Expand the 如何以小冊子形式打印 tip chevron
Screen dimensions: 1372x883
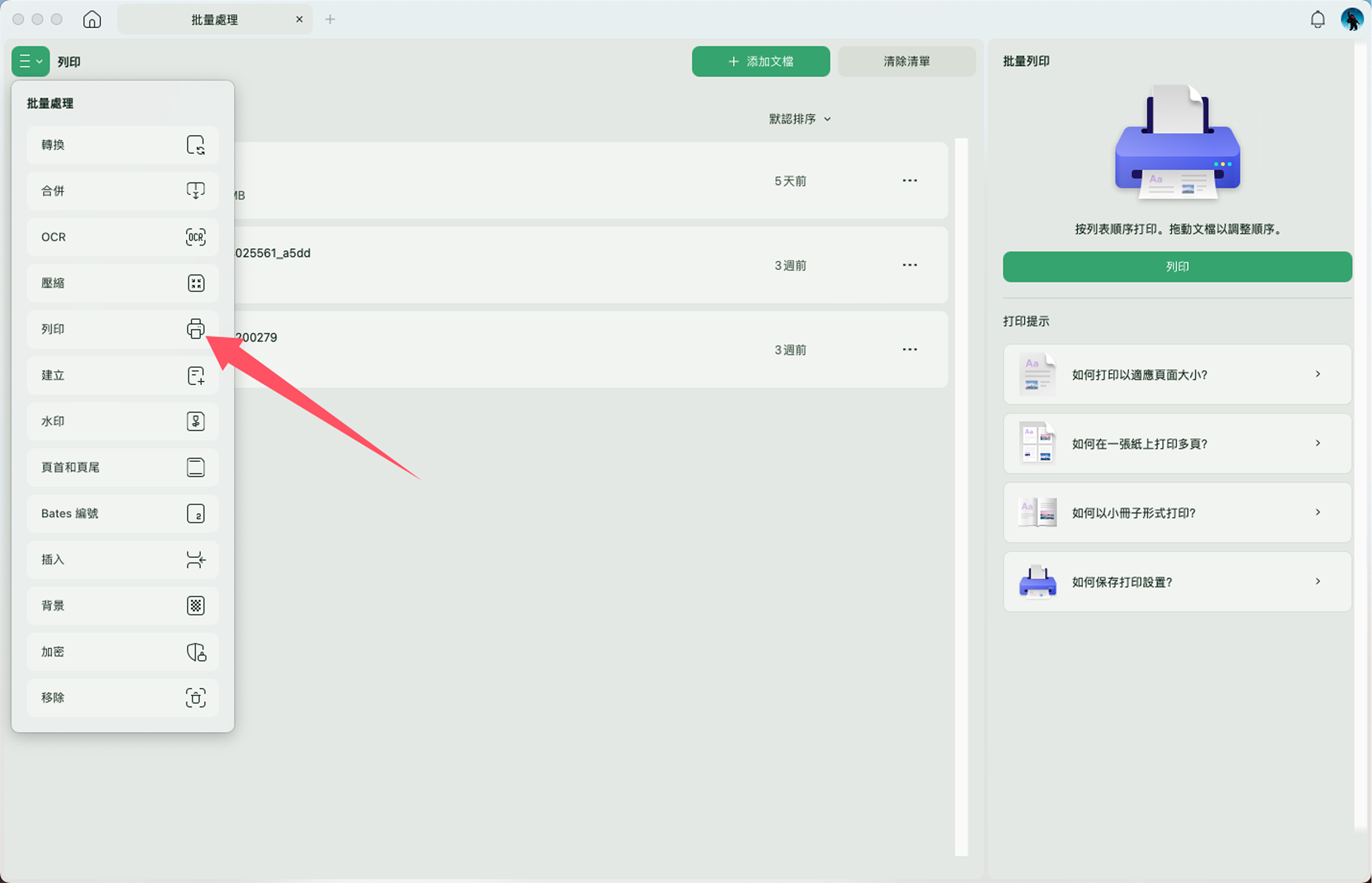click(x=1318, y=513)
